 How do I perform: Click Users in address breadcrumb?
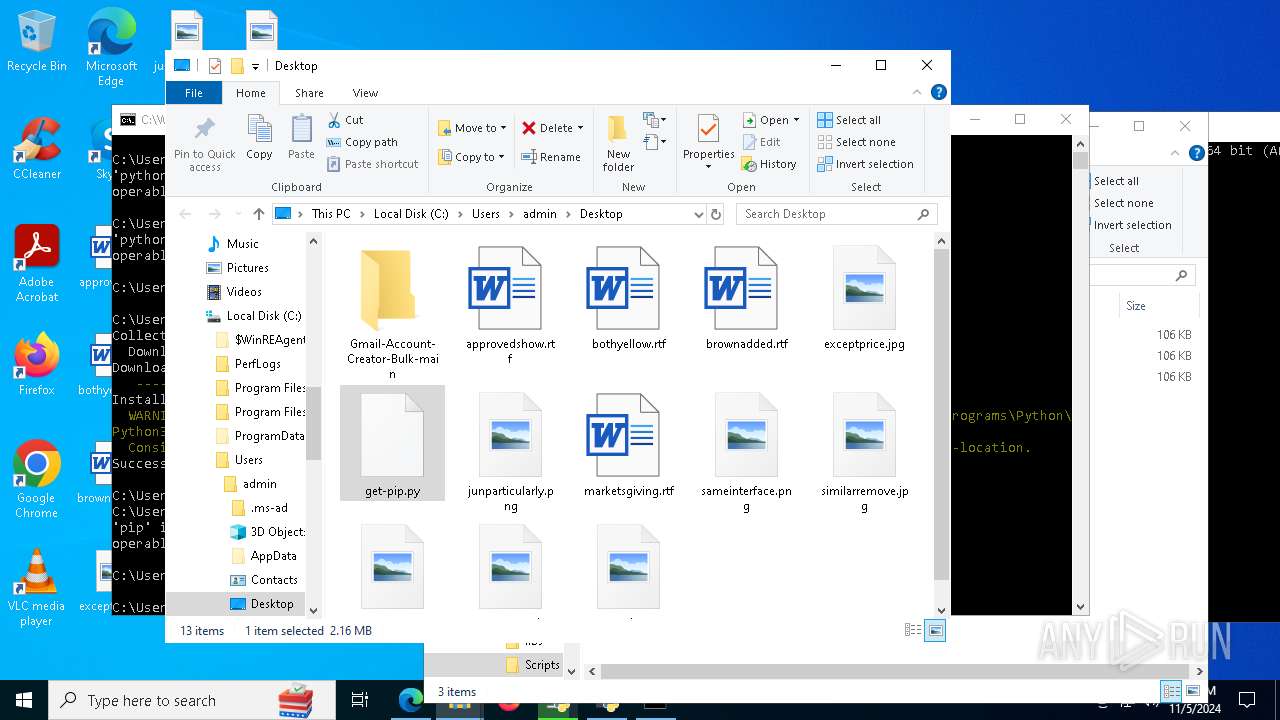(x=486, y=214)
